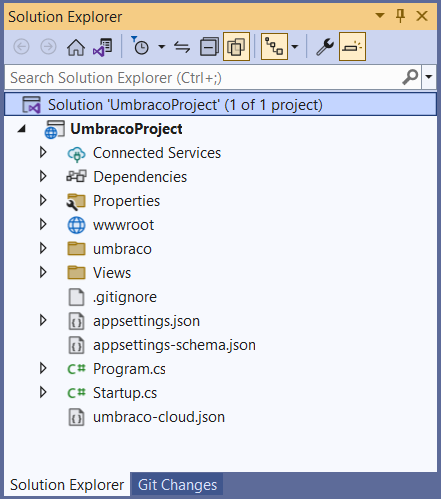Click the search magnifier icon

point(410,77)
